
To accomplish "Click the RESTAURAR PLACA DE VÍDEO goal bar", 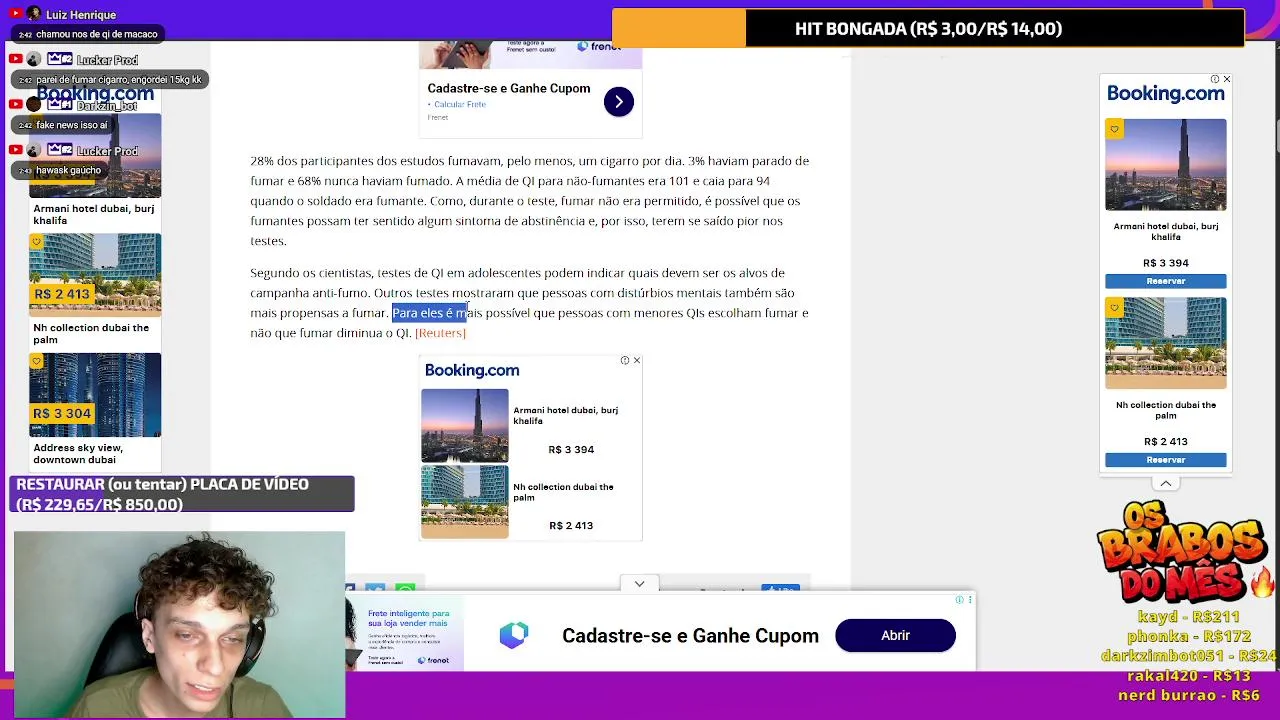I will [182, 494].
